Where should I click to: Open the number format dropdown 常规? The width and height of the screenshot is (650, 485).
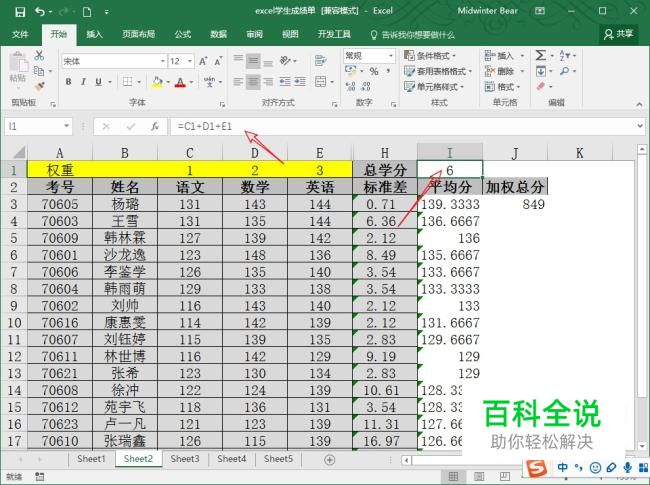390,56
